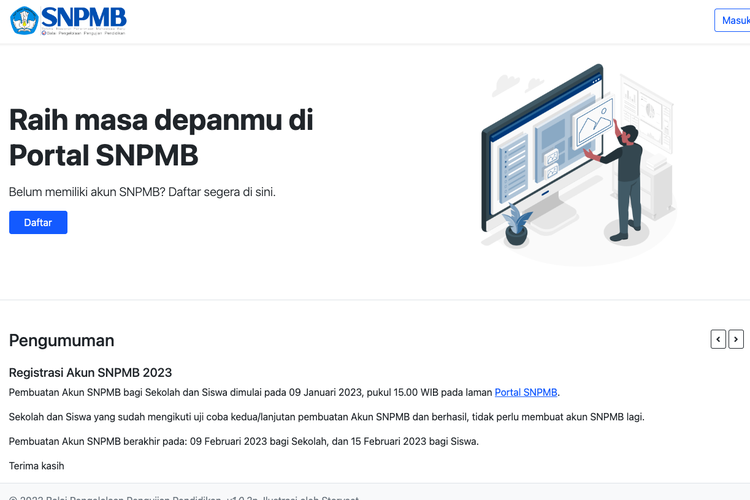Screen dimensions: 750x500
Task: Open the Portal SNPMB hyperlink
Action: (x=526, y=392)
